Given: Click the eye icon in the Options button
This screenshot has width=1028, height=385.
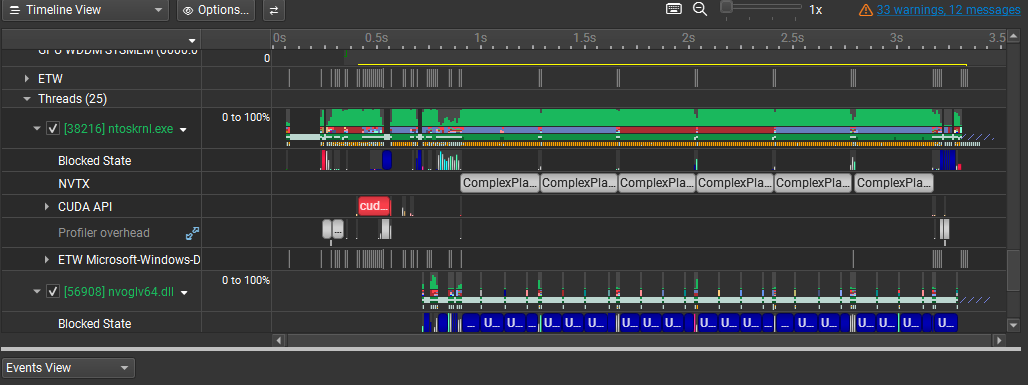Looking at the screenshot, I should tap(189, 10).
